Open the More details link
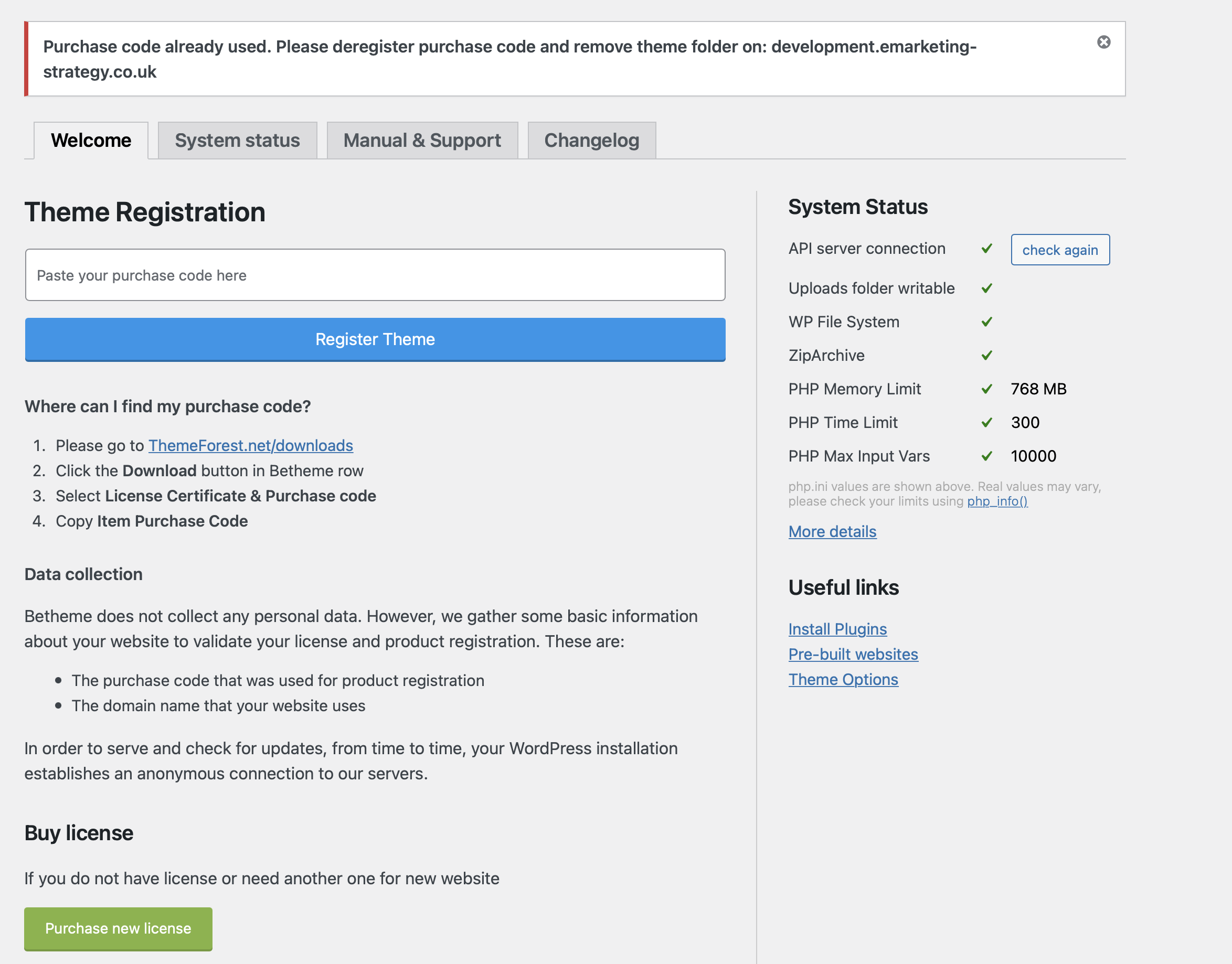 (x=832, y=532)
